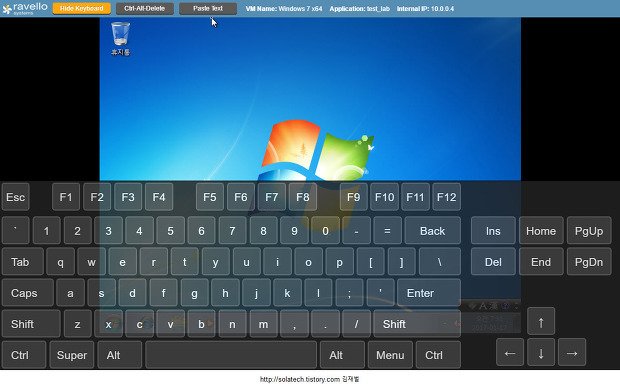Tap the letter l key
Viewport: 620px width, 388px height.
[x=318, y=293]
